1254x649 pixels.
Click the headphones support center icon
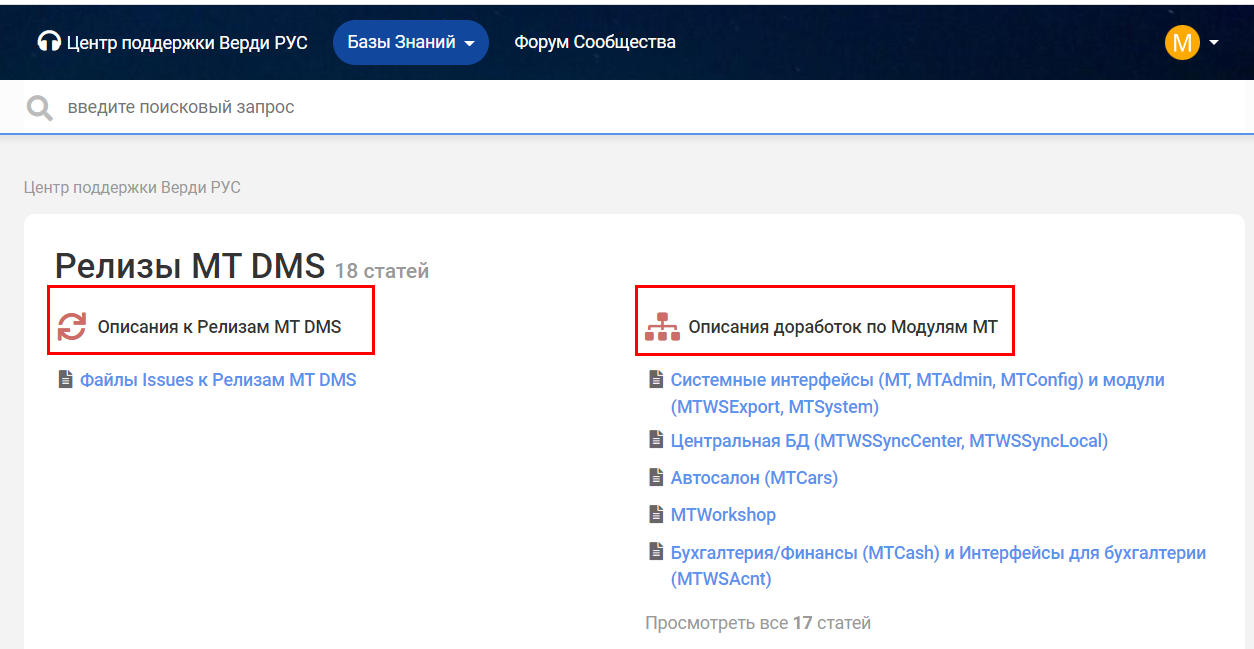49,42
